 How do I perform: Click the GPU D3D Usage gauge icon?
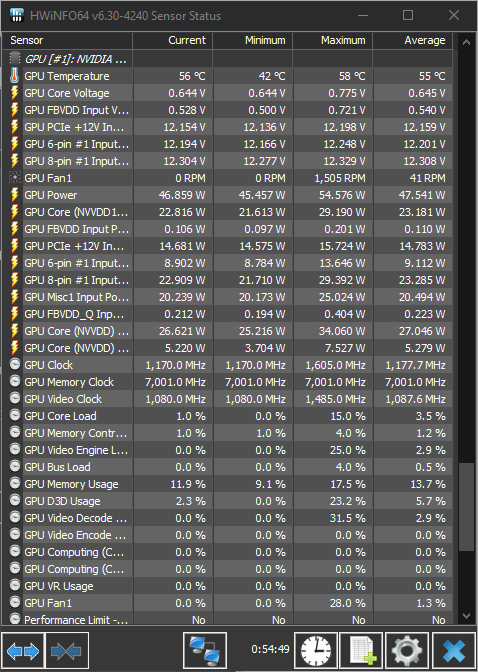[15, 501]
